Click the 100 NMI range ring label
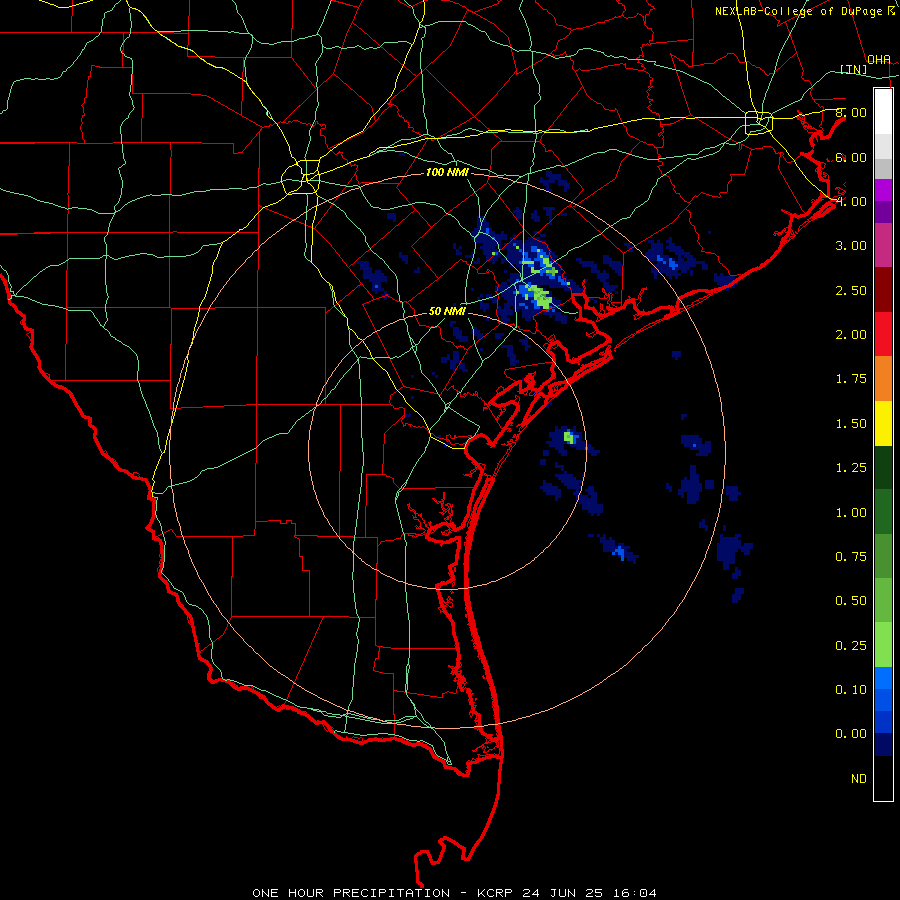This screenshot has height=900, width=900. [x=447, y=172]
